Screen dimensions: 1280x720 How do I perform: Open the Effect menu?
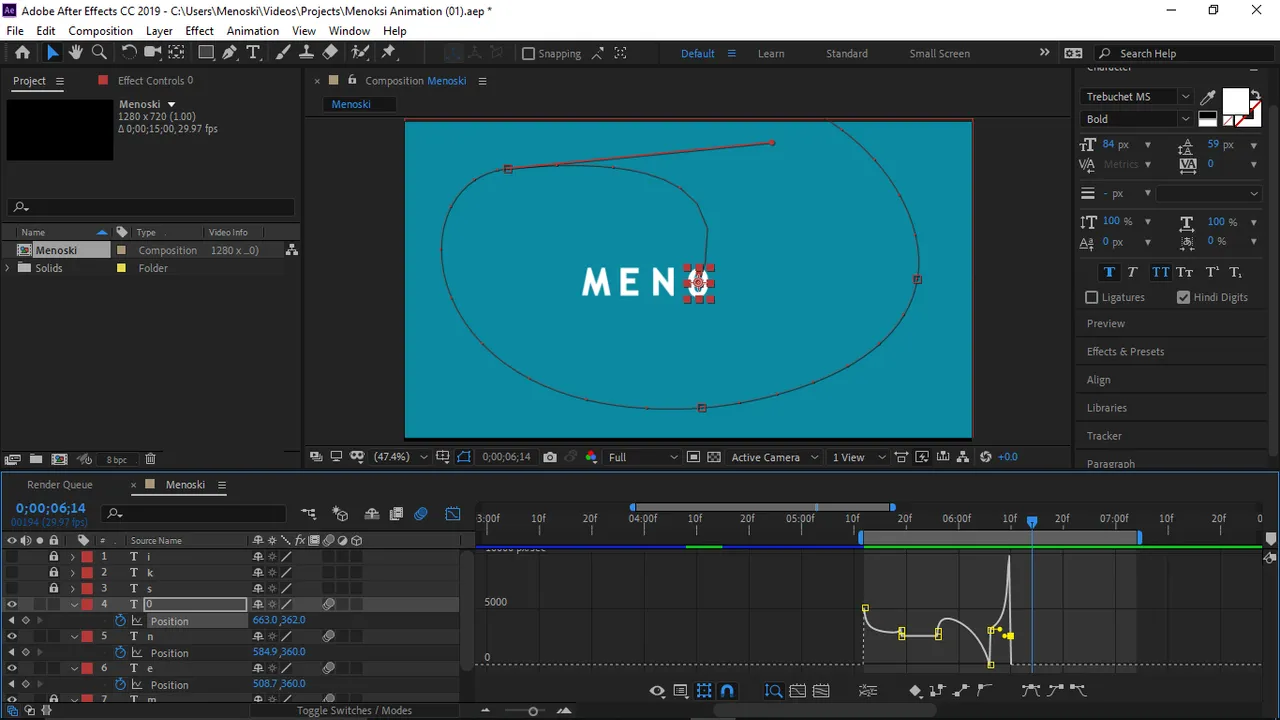pyautogui.click(x=199, y=31)
